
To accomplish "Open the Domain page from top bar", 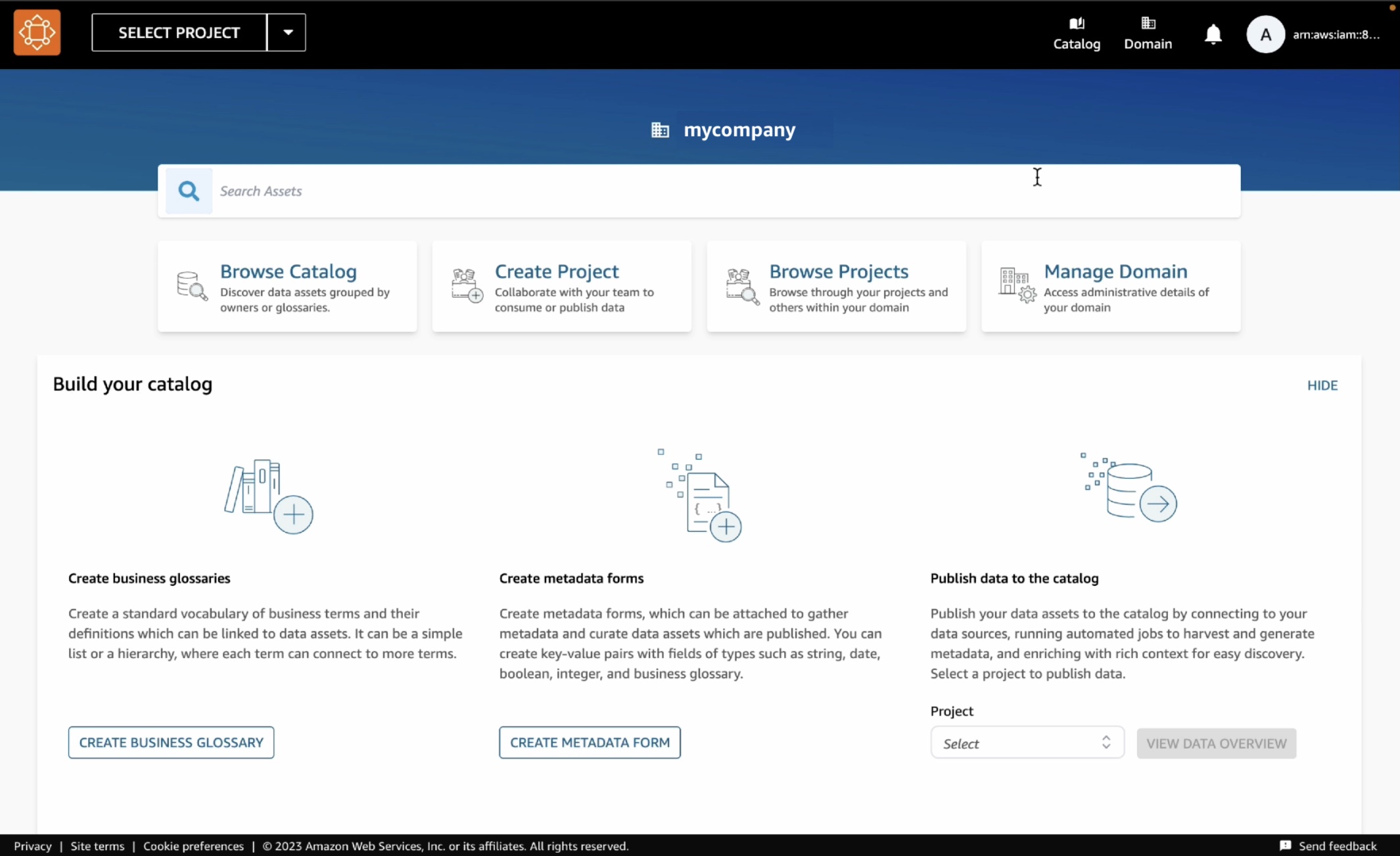I will pos(1148,34).
